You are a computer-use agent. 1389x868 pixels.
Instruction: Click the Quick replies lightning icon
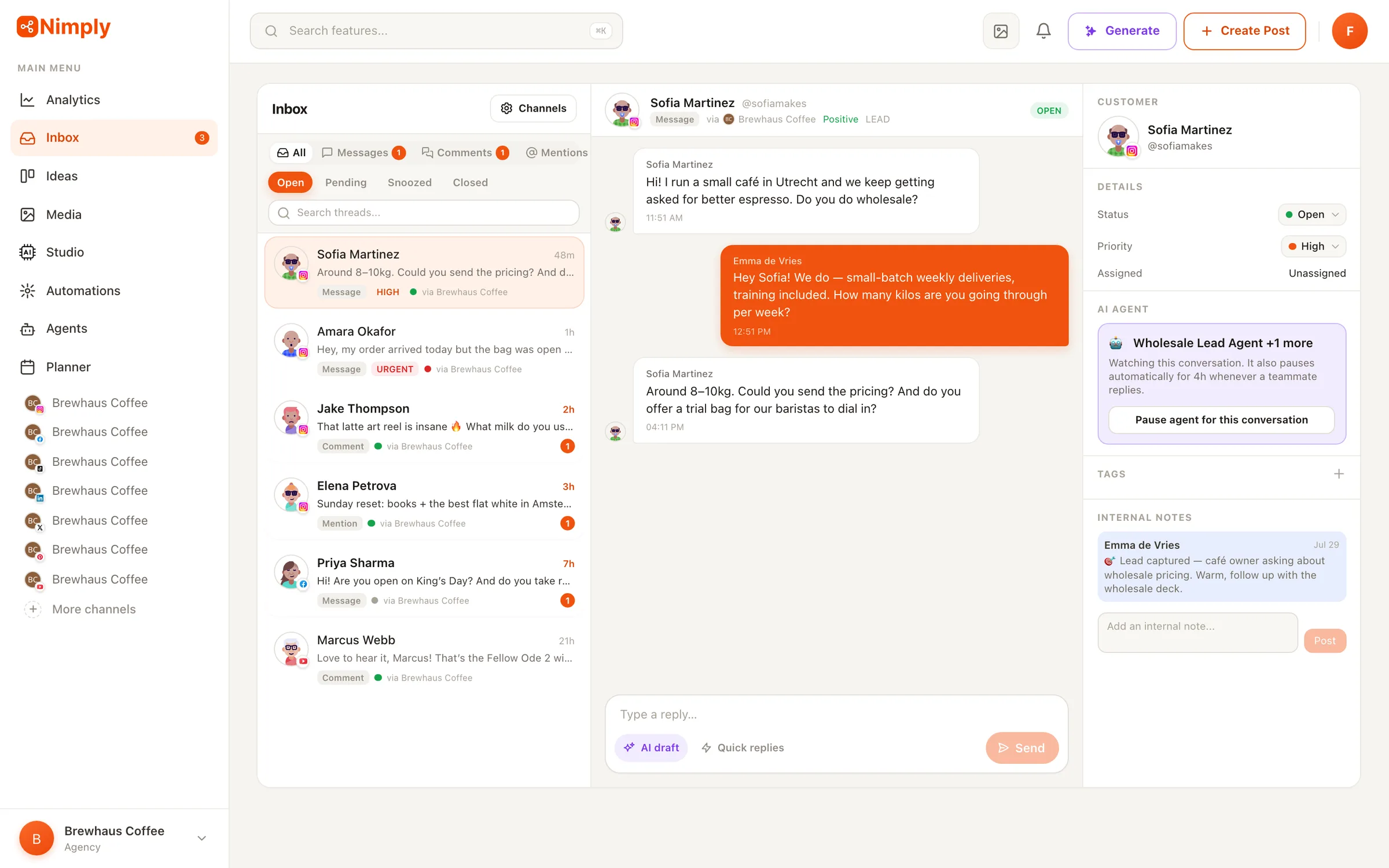point(706,748)
